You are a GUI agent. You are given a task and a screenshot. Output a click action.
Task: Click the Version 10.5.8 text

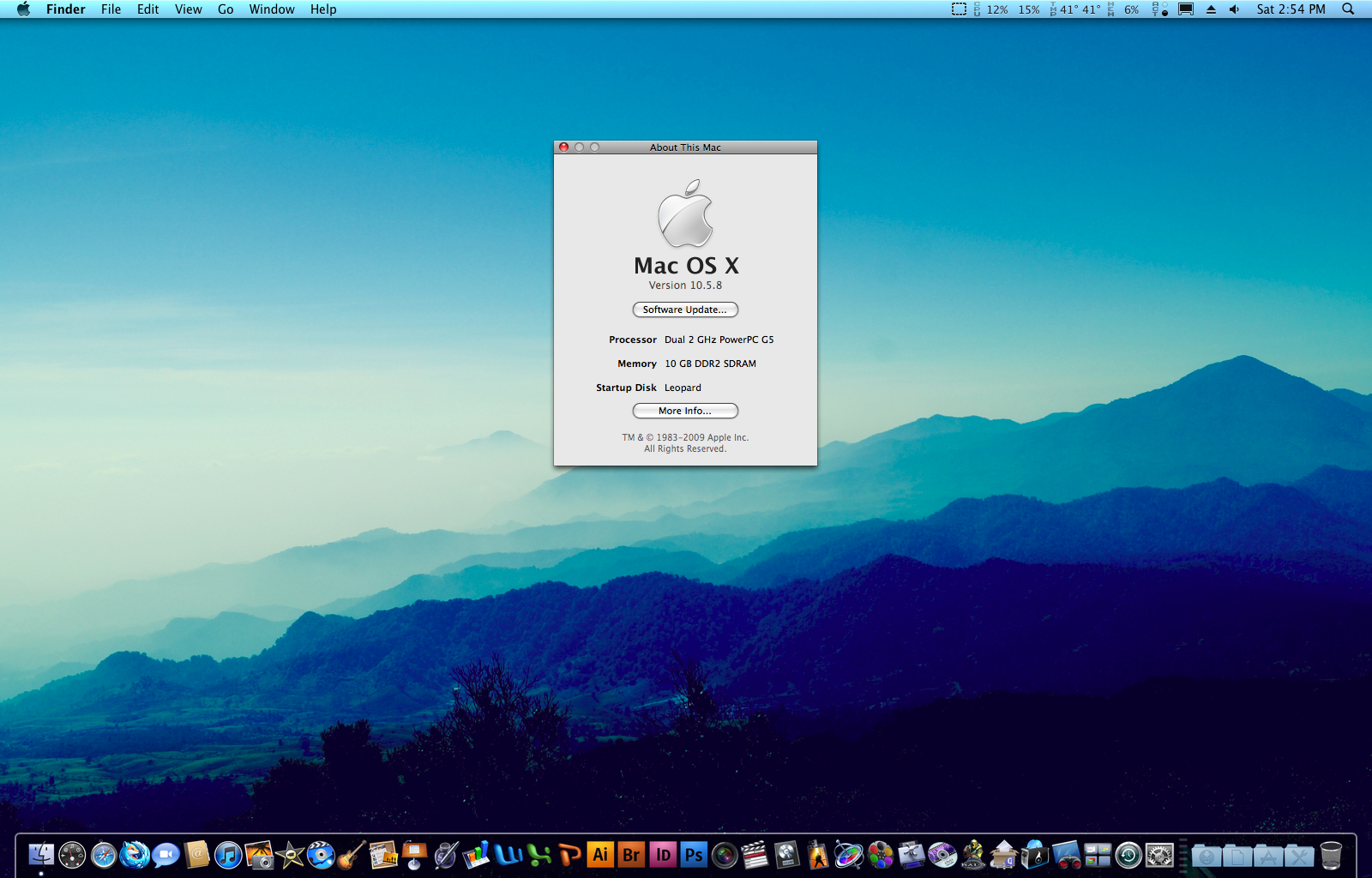[x=685, y=286]
